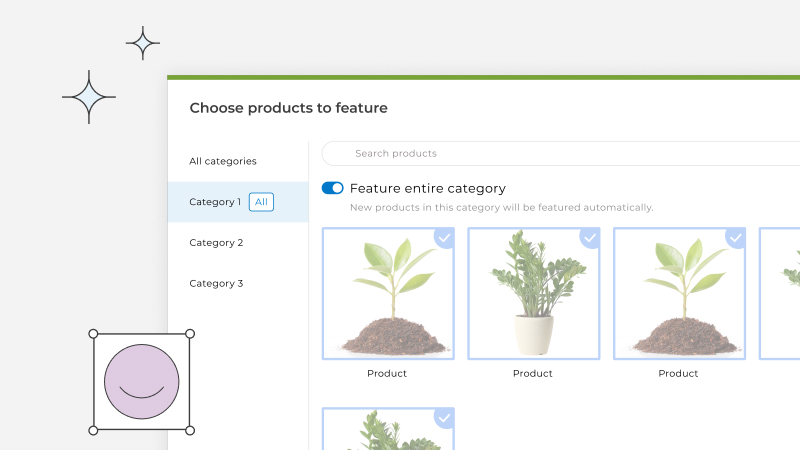Select the partially shown bottom-row product thumbnail
This screenshot has height=450, width=800.
388,429
